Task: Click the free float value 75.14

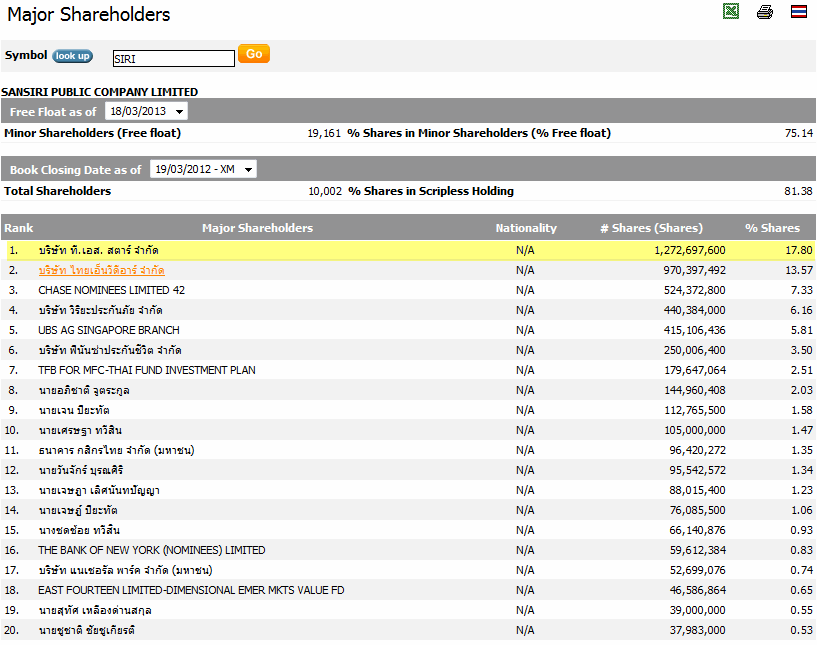Action: [799, 133]
